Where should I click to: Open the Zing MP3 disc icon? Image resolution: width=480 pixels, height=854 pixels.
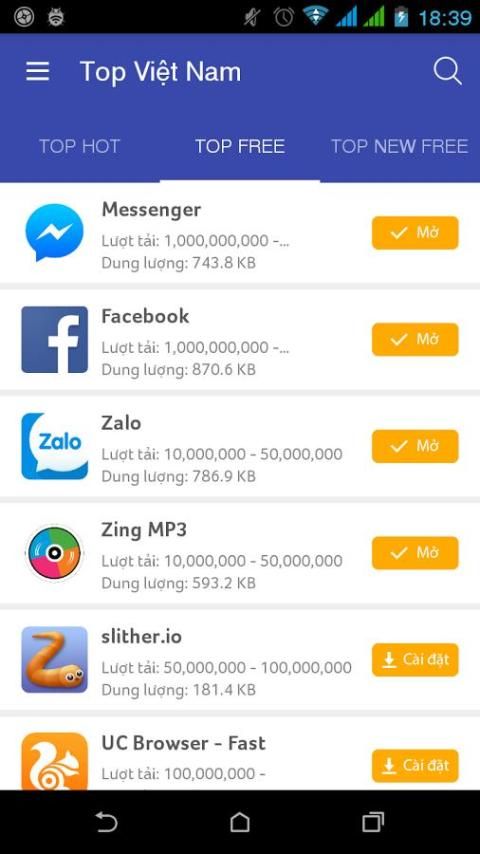coord(54,553)
